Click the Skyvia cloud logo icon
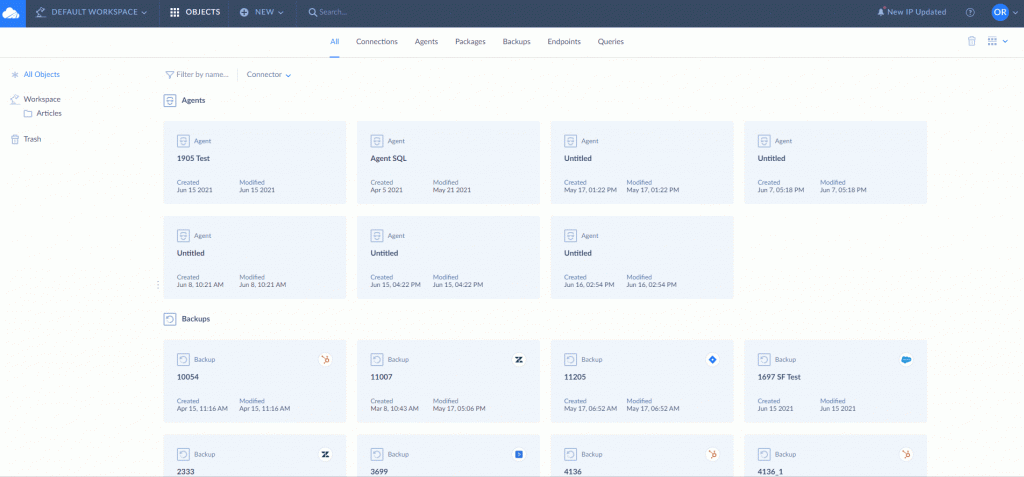The image size is (1024, 477). 12,13
